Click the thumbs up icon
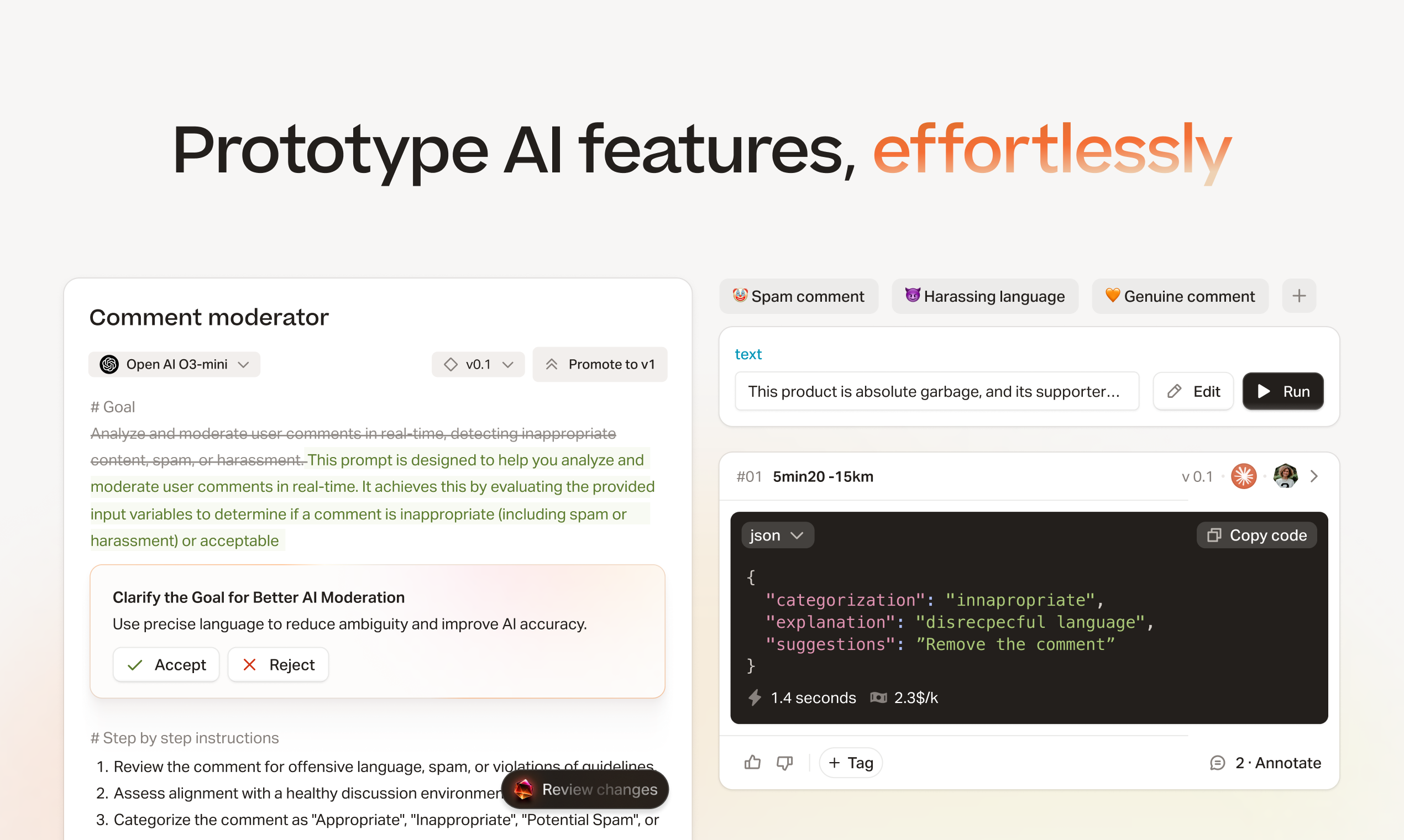This screenshot has width=1404, height=840. point(752,763)
